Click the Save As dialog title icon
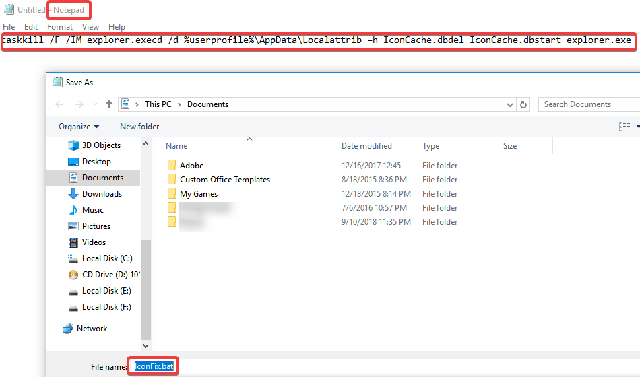This screenshot has width=640, height=377. (58, 82)
